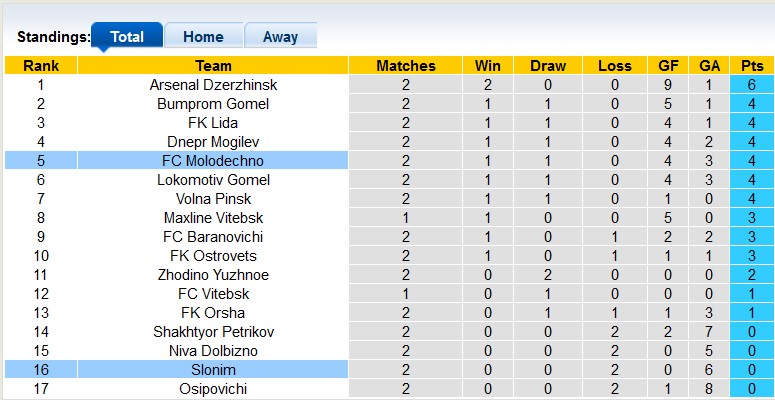Click the FC Baranovichi team name
Image resolution: width=775 pixels, height=400 pixels.
pos(213,237)
